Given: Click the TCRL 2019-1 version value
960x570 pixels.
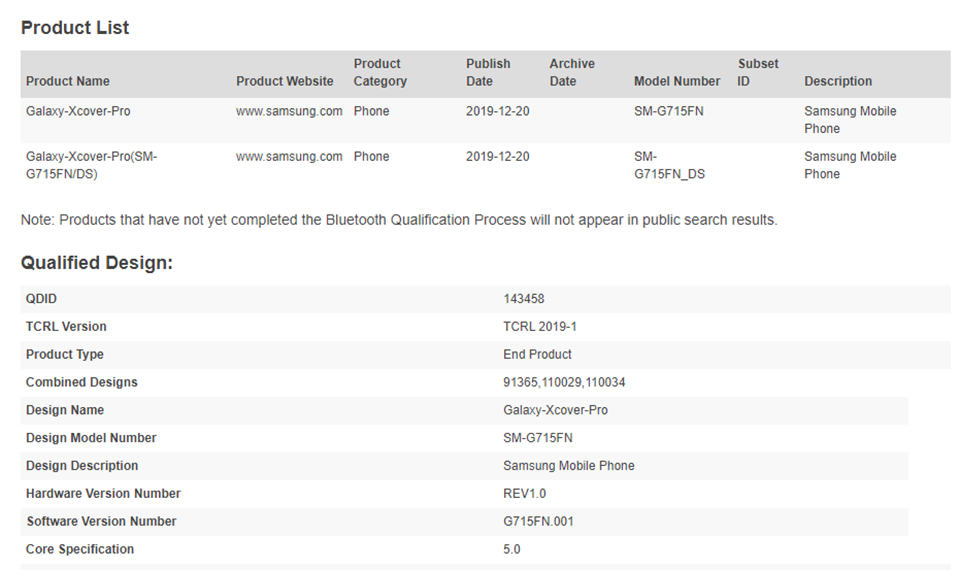Looking at the screenshot, I should 539,326.
